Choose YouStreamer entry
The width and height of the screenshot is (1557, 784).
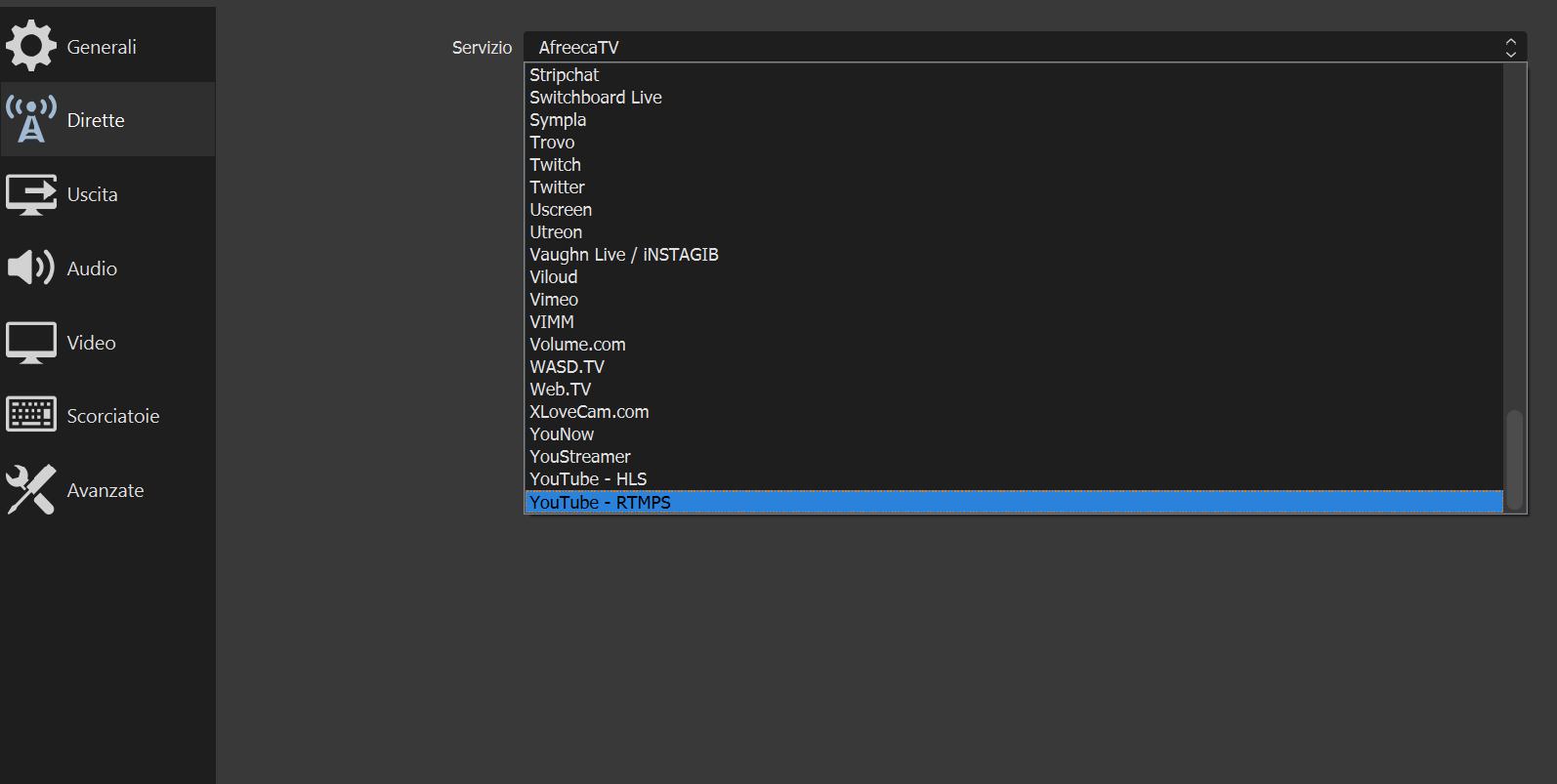1014,457
